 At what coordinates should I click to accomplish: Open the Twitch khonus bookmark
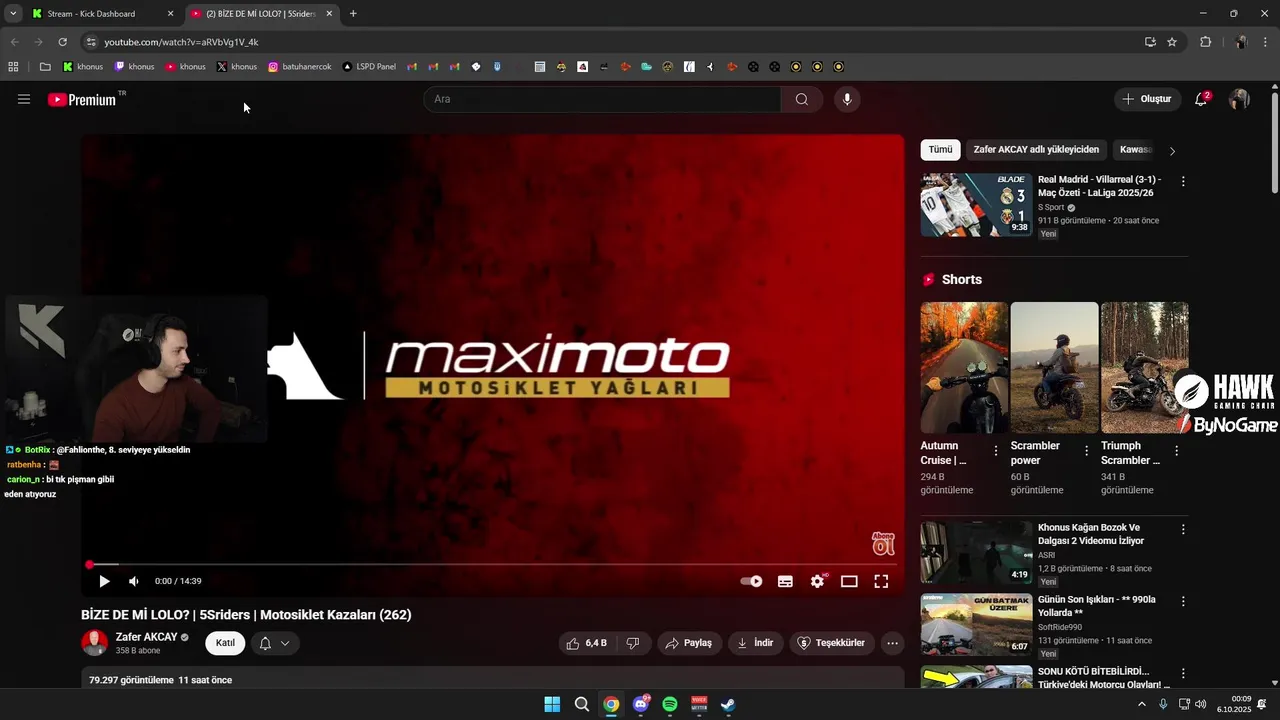point(135,67)
